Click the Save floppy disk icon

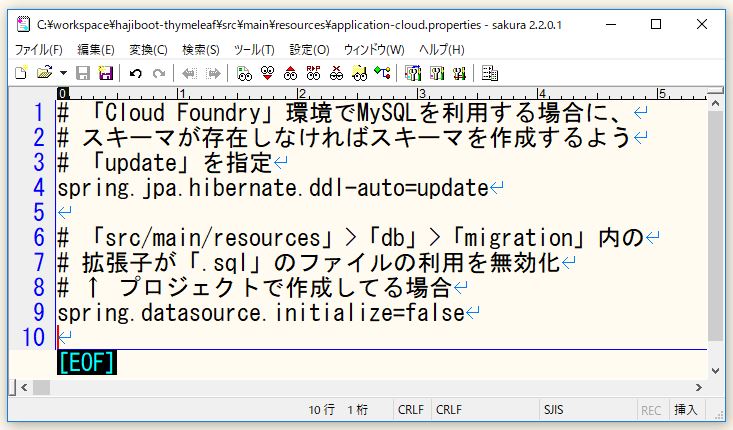[83, 73]
